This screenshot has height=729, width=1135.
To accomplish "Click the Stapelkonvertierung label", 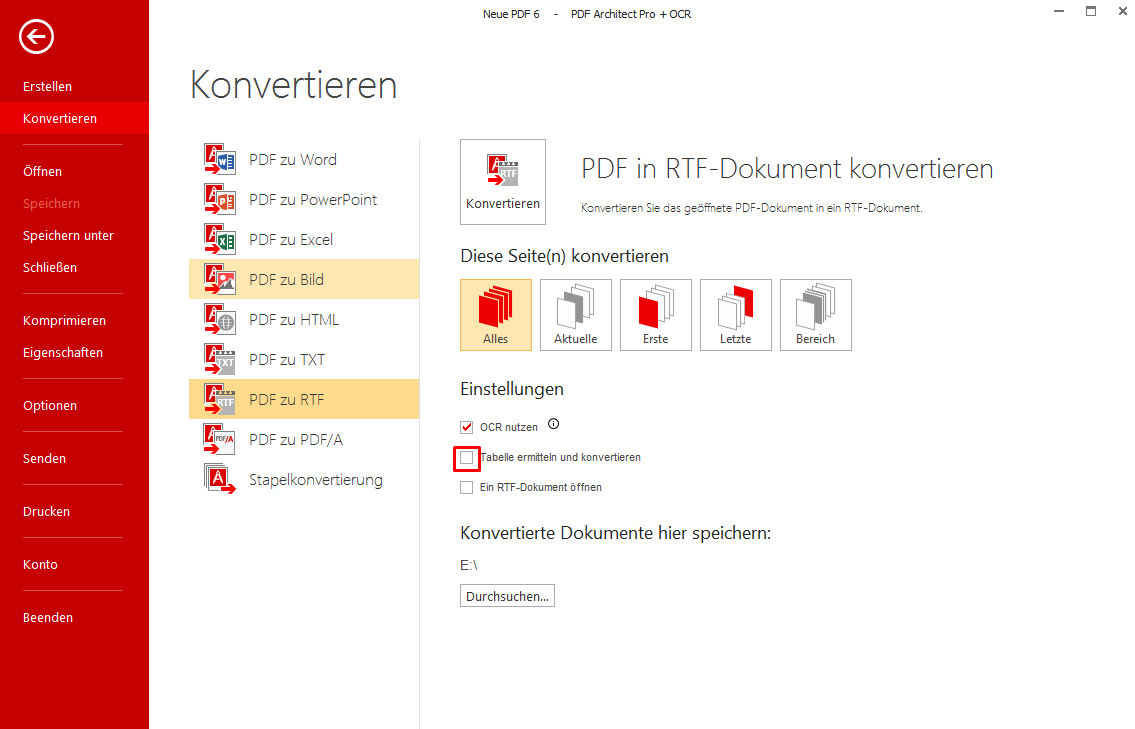I will pos(316,480).
